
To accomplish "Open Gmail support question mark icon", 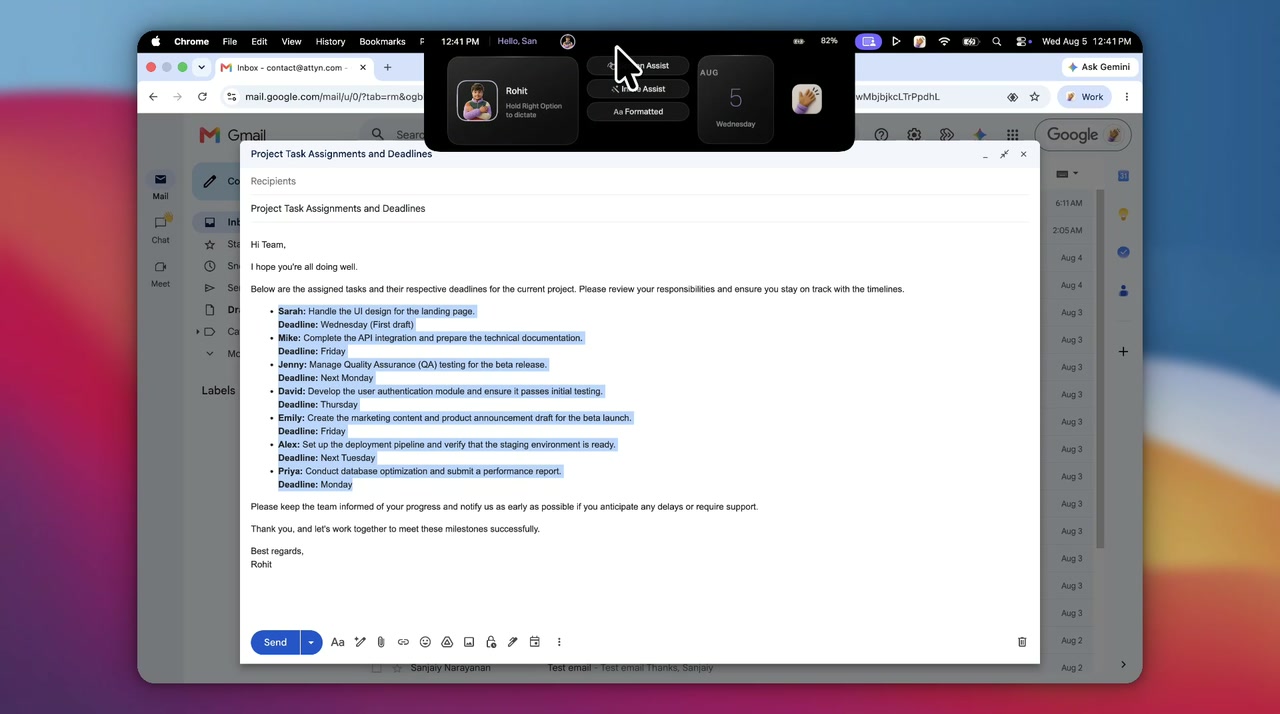I will pos(881,135).
